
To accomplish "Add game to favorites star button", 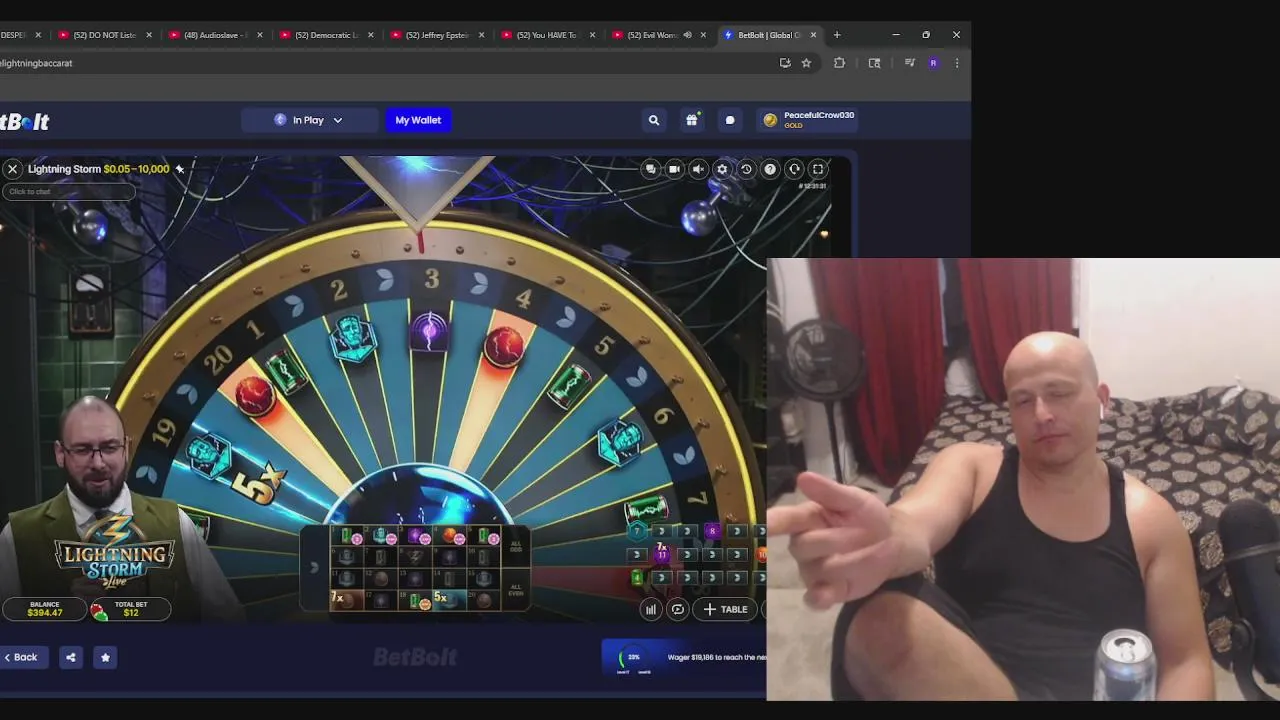I will (105, 657).
